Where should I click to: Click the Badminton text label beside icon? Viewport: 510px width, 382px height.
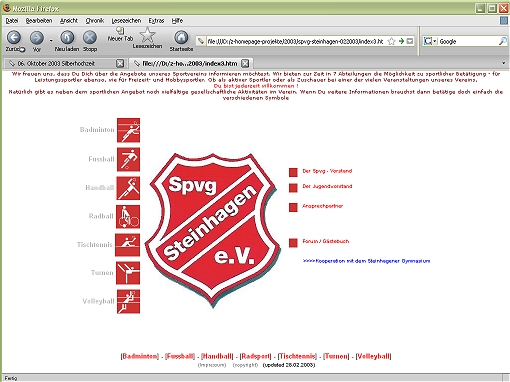[97, 130]
